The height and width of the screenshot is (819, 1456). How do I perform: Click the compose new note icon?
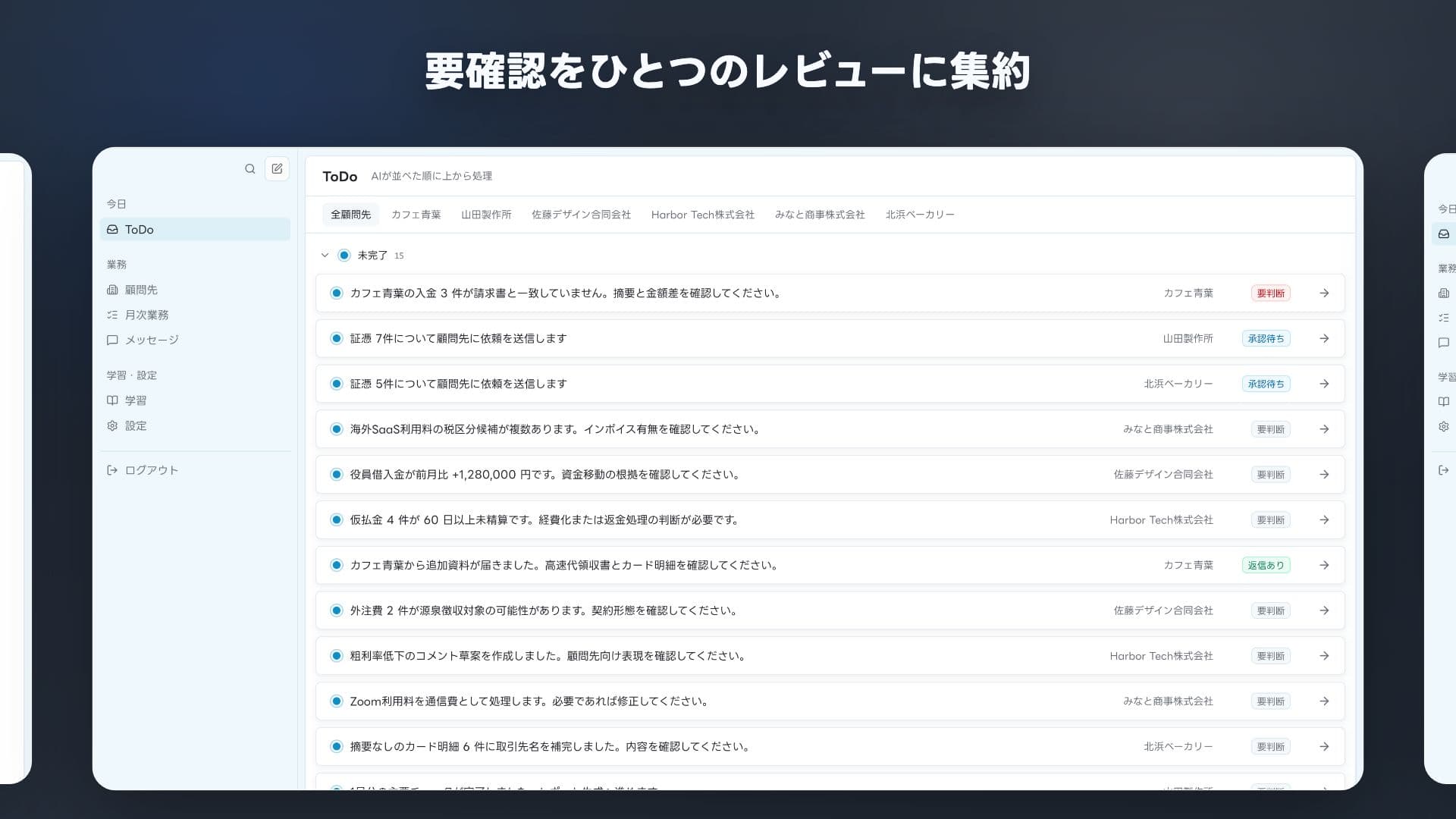[x=277, y=168]
